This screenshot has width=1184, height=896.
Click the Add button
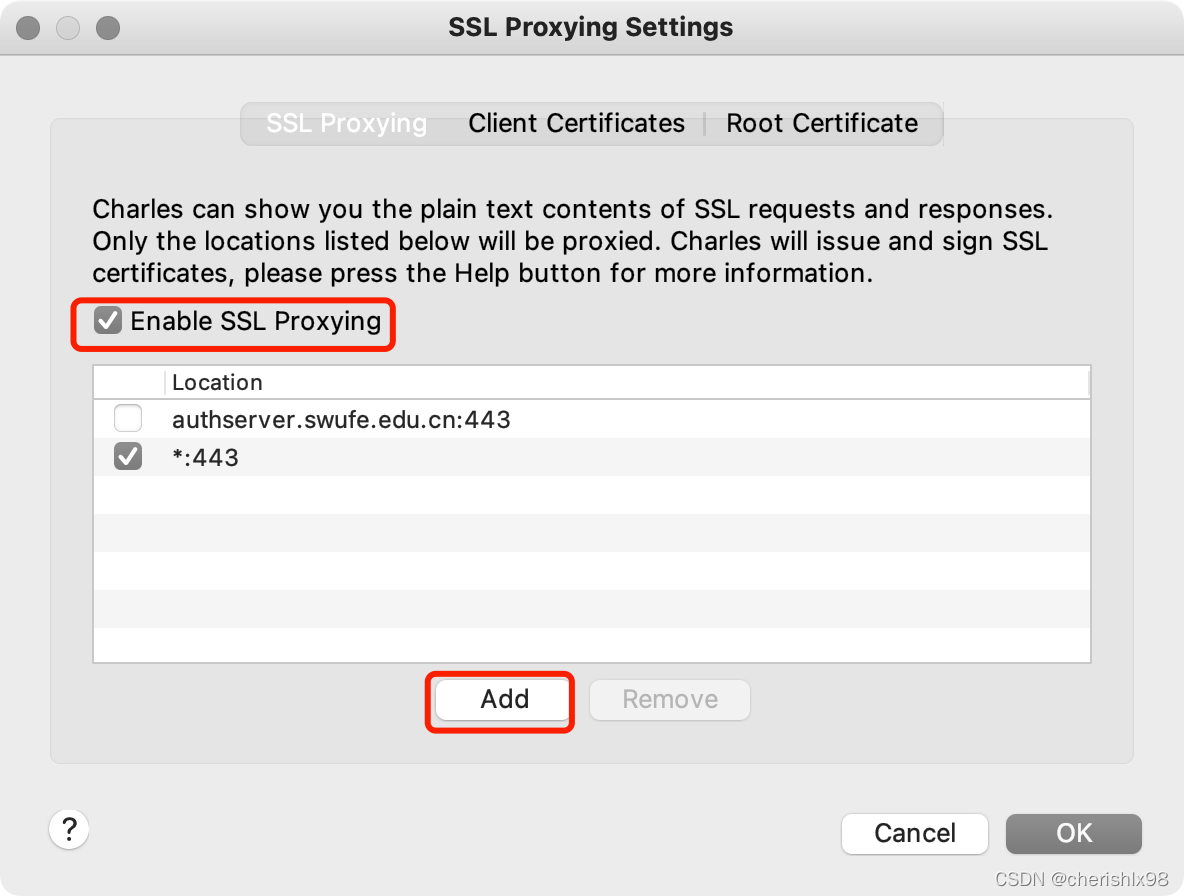[503, 699]
